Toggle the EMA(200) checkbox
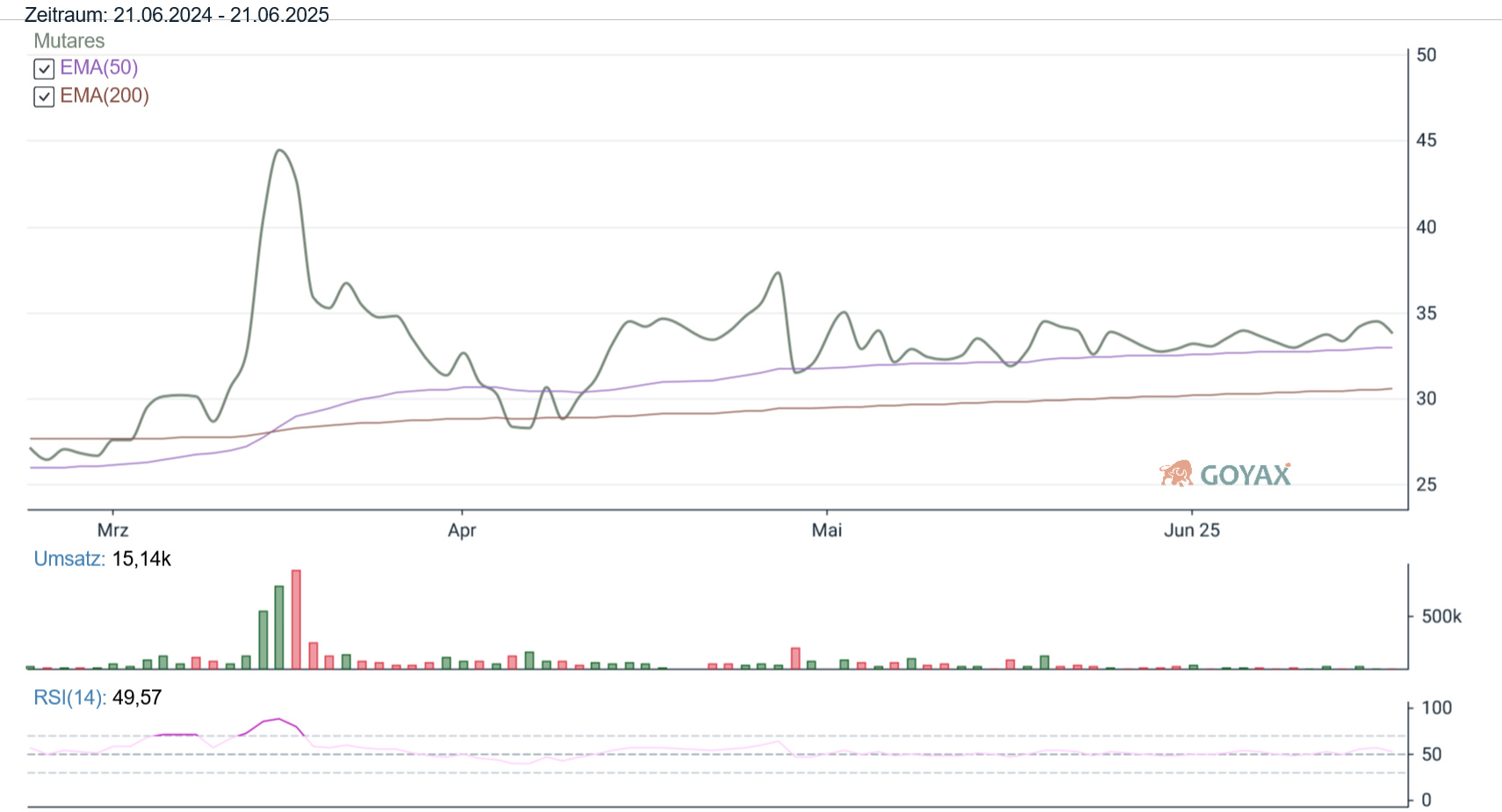 [x=44, y=97]
